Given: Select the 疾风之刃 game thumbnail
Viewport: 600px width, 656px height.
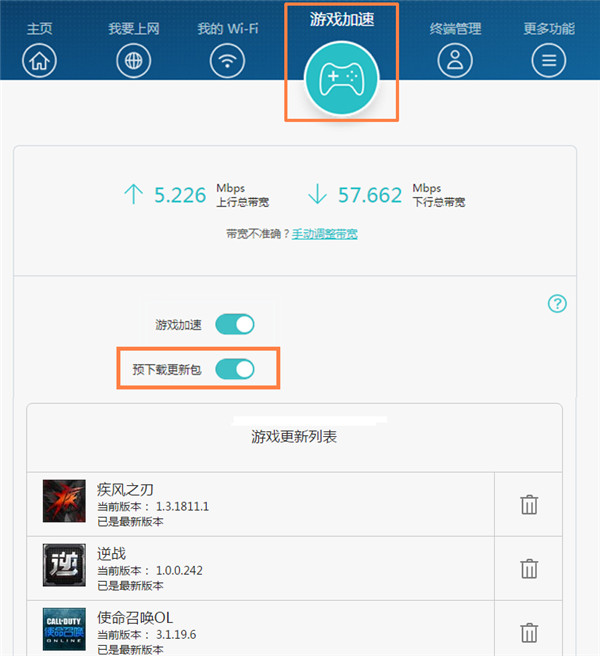Looking at the screenshot, I should pyautogui.click(x=64, y=501).
